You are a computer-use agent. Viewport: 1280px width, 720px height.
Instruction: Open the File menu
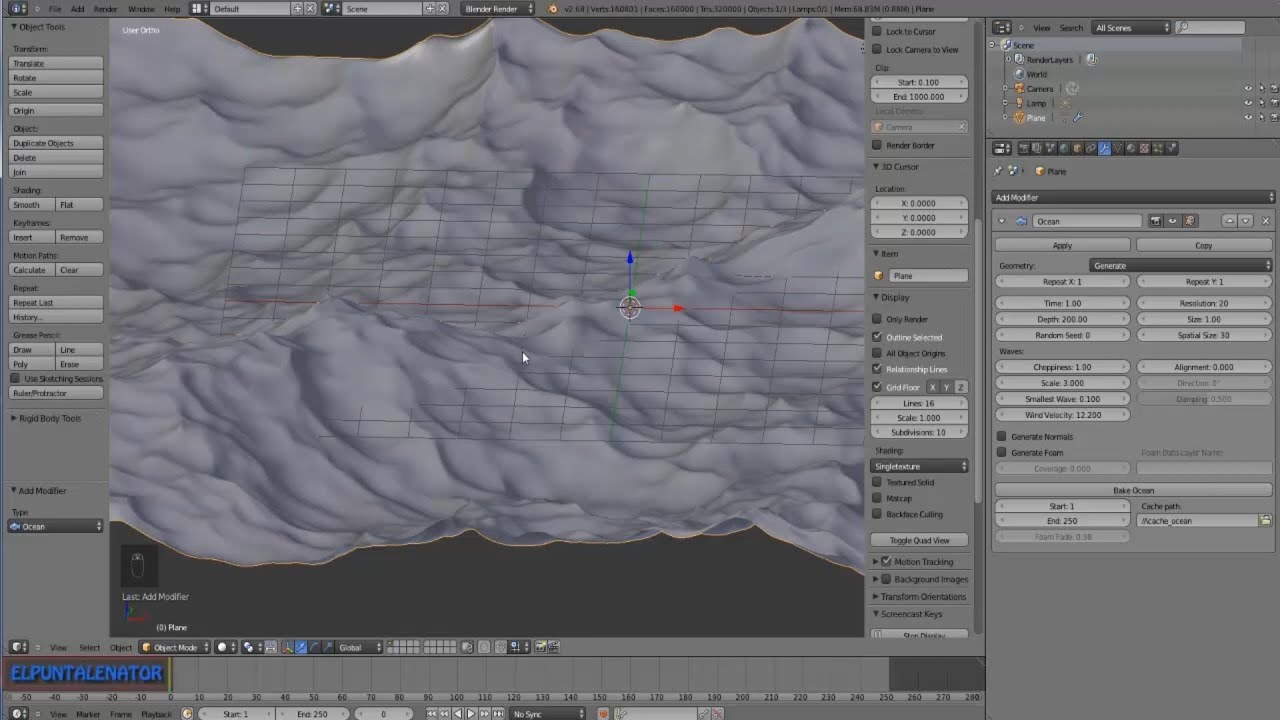[55, 9]
